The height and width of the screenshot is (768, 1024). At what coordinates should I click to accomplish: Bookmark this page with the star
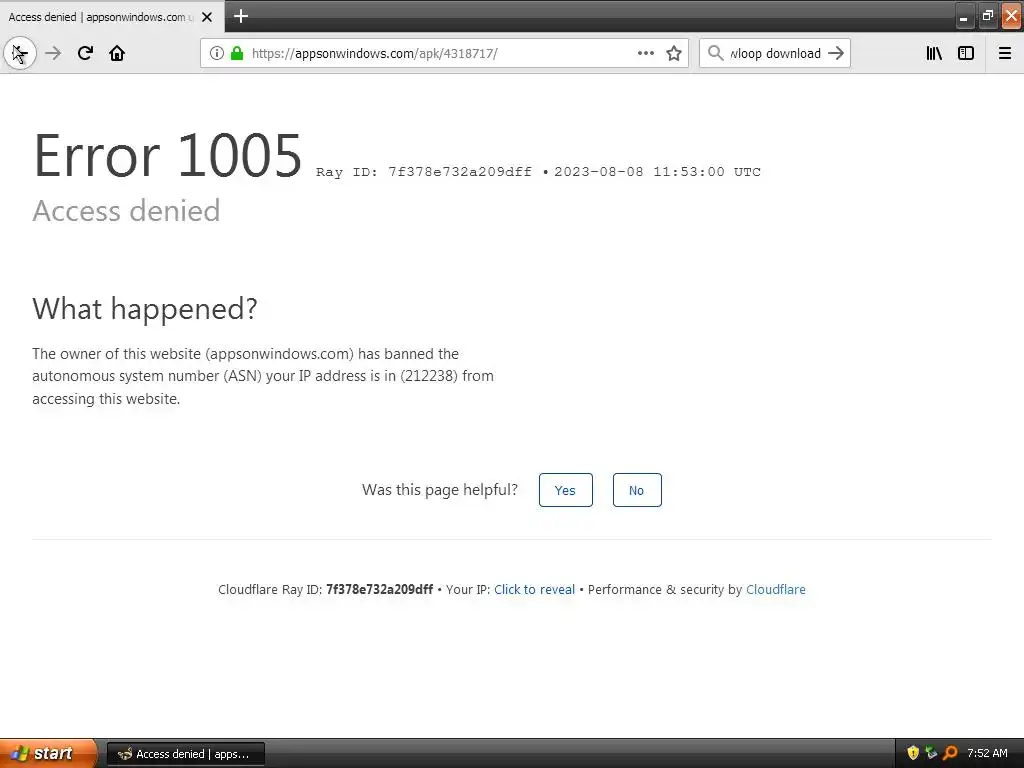pos(674,53)
